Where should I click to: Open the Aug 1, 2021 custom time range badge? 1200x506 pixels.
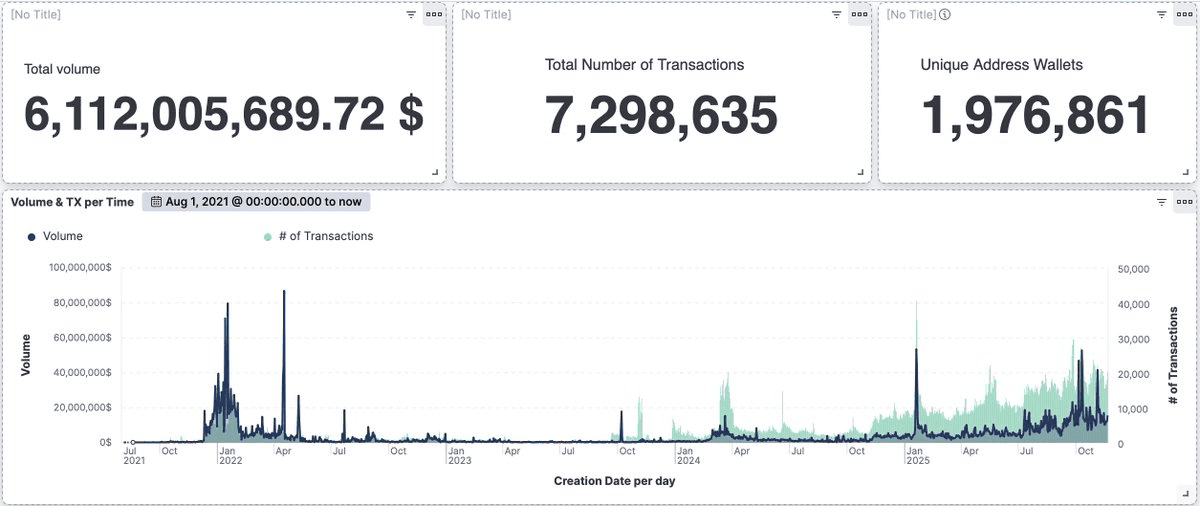coord(256,202)
